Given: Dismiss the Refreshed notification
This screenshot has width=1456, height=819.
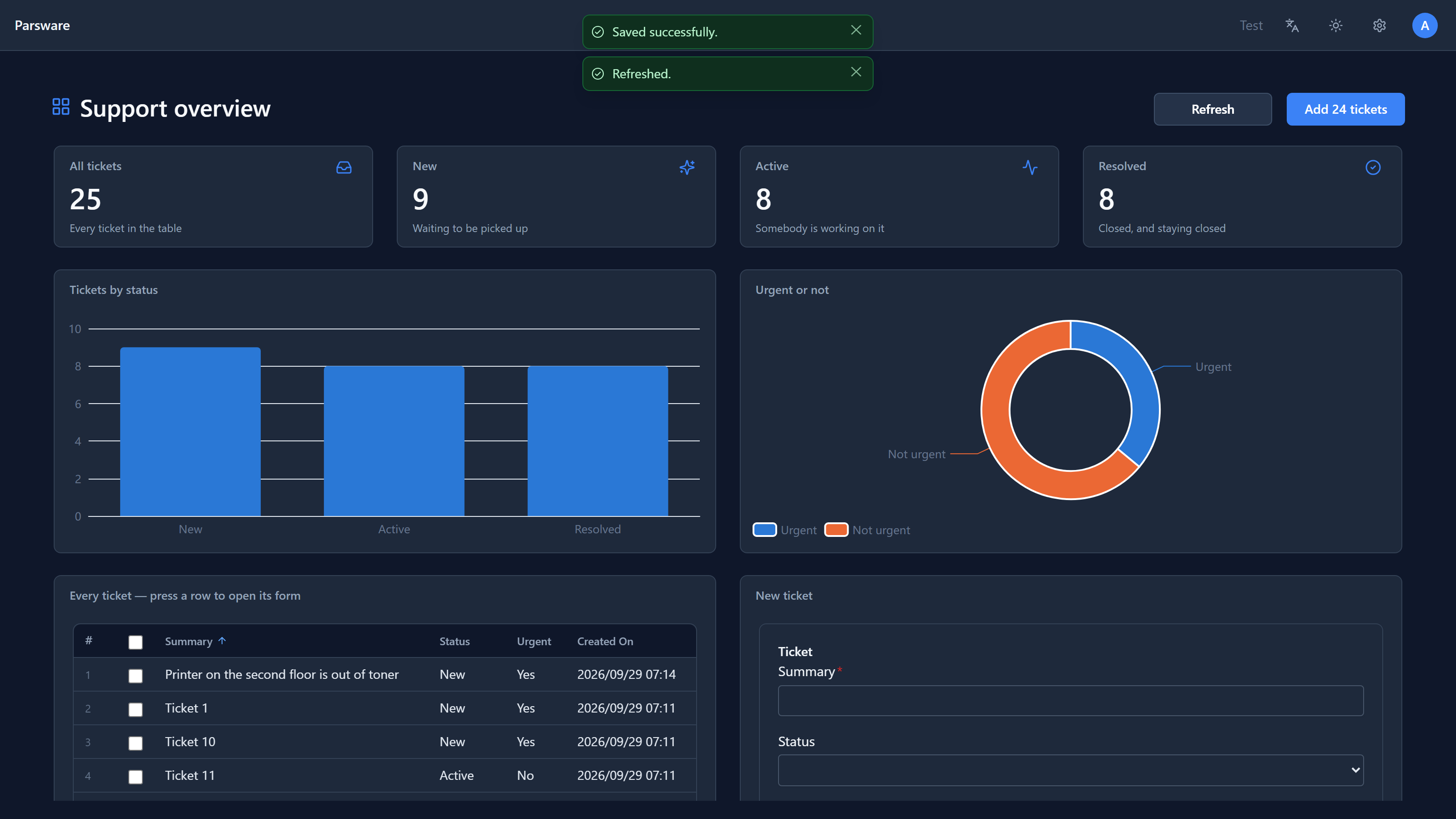Looking at the screenshot, I should [x=856, y=72].
